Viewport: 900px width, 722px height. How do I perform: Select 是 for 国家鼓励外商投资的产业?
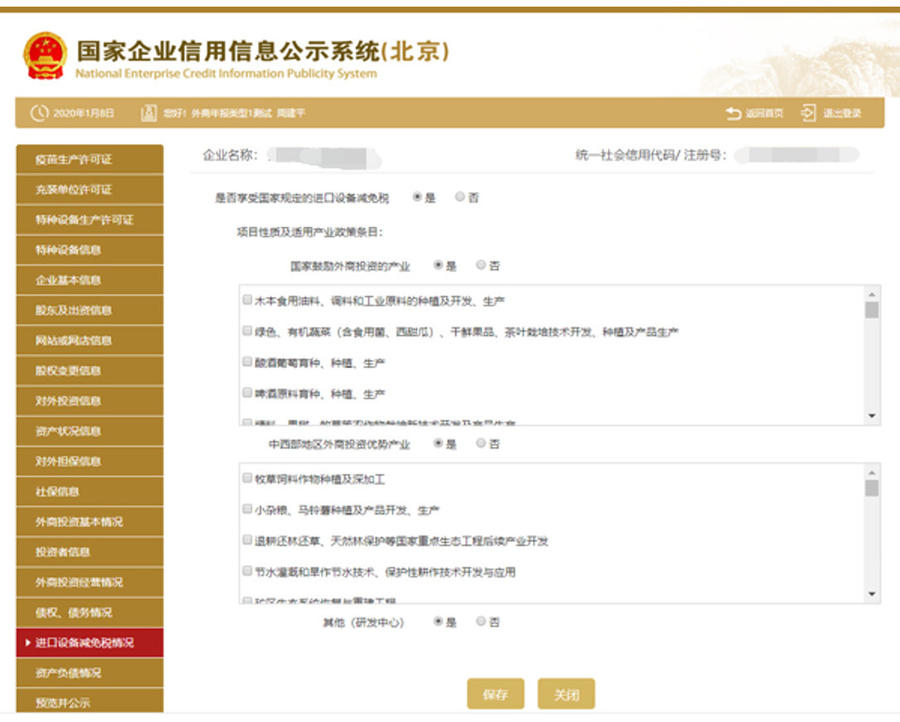438,265
